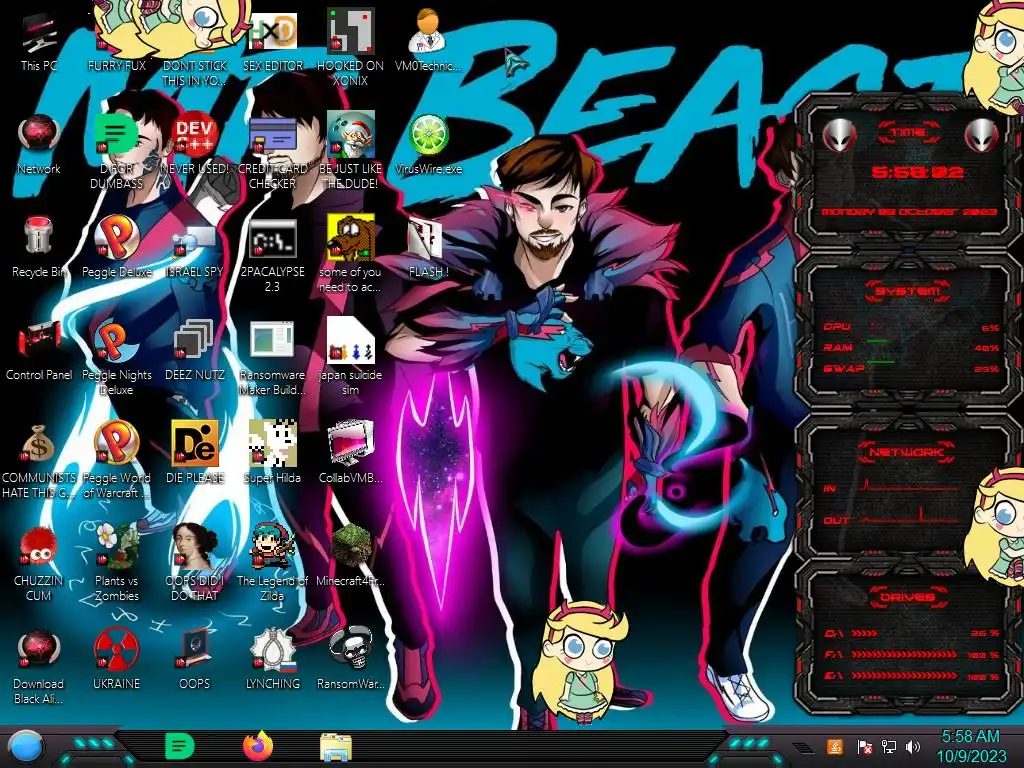Image resolution: width=1024 pixels, height=768 pixels.
Task: Click the CPU label in System gadget
Action: (837, 327)
